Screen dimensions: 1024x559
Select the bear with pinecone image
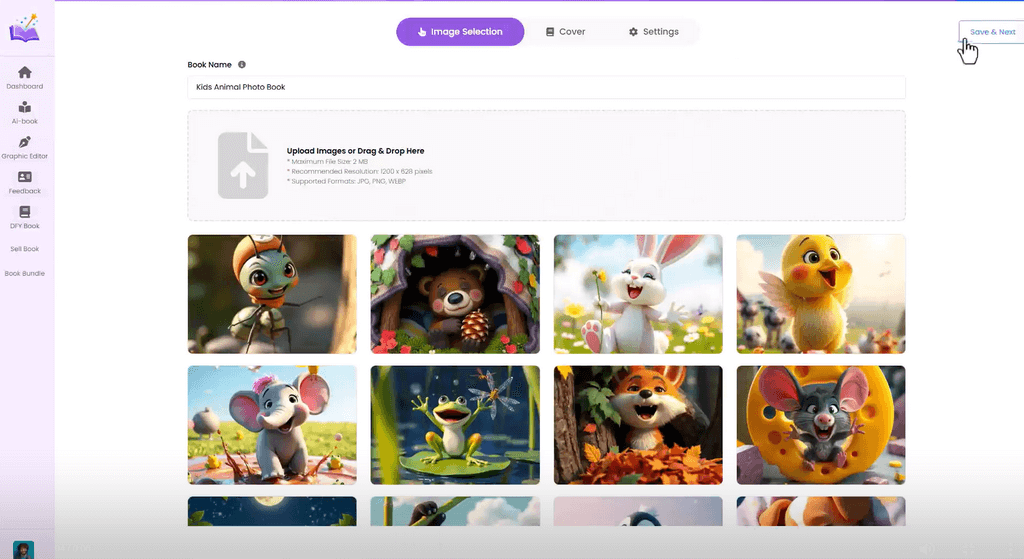tap(455, 294)
